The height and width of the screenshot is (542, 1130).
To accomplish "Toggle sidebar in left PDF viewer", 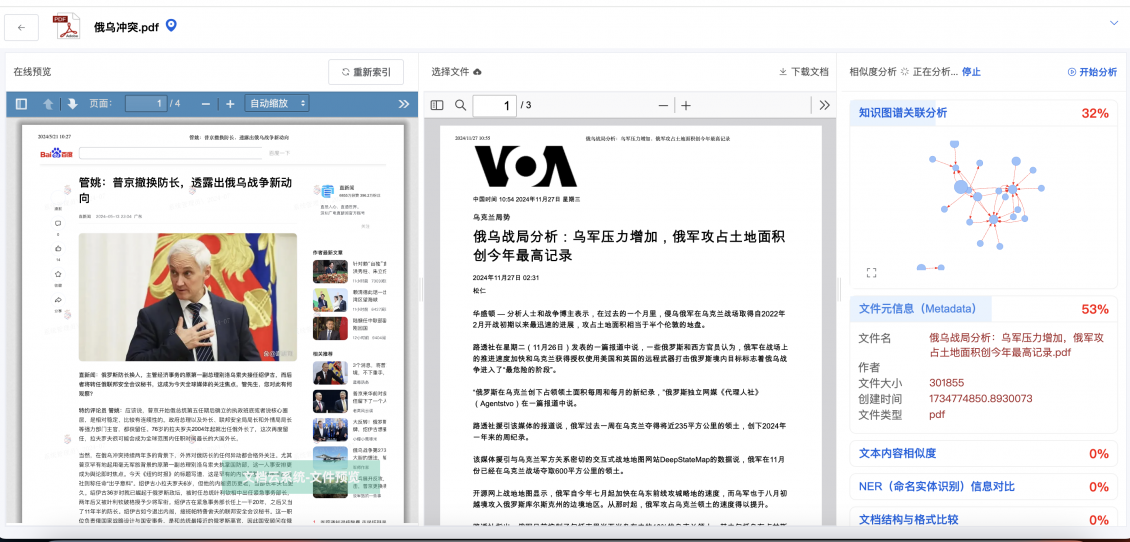I will pos(22,104).
